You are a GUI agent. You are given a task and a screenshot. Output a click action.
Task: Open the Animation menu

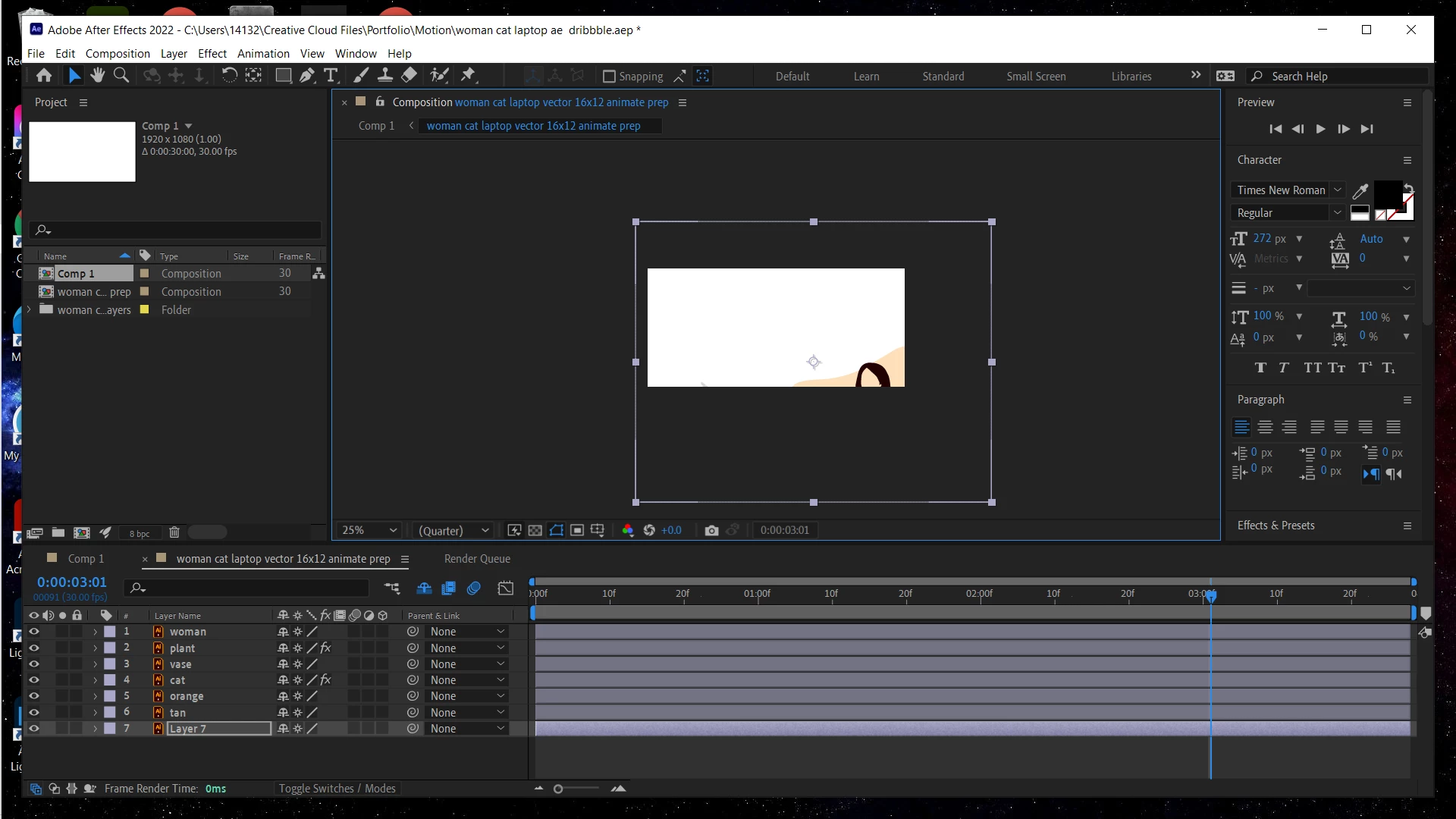coord(263,54)
